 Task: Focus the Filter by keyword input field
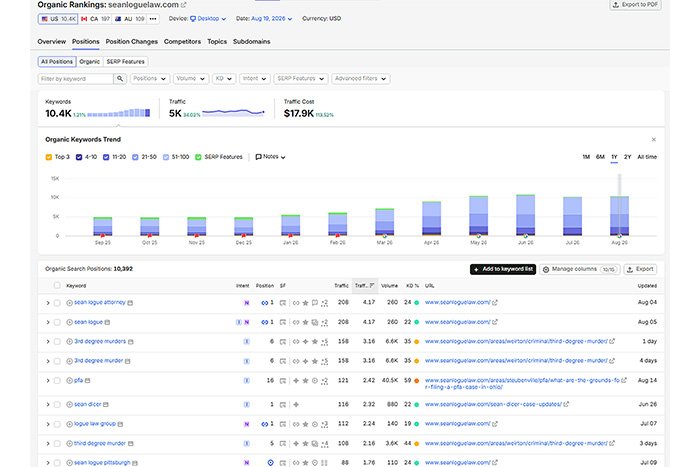click(x=75, y=79)
